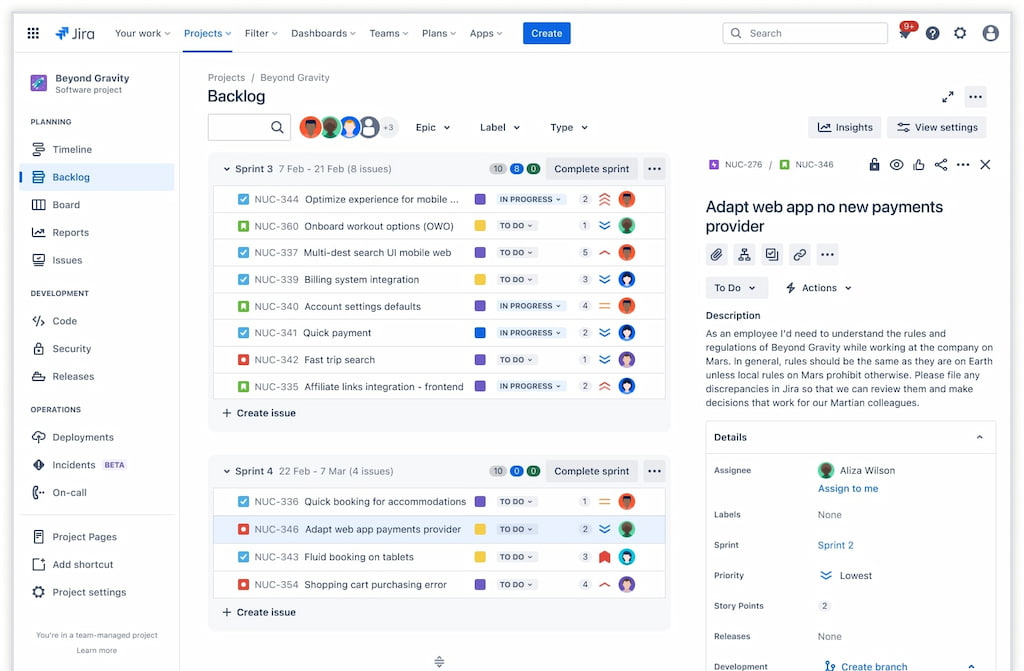Toggle watching the issue with the eye icon
Viewport: 1024px width, 671px height.
click(x=897, y=164)
